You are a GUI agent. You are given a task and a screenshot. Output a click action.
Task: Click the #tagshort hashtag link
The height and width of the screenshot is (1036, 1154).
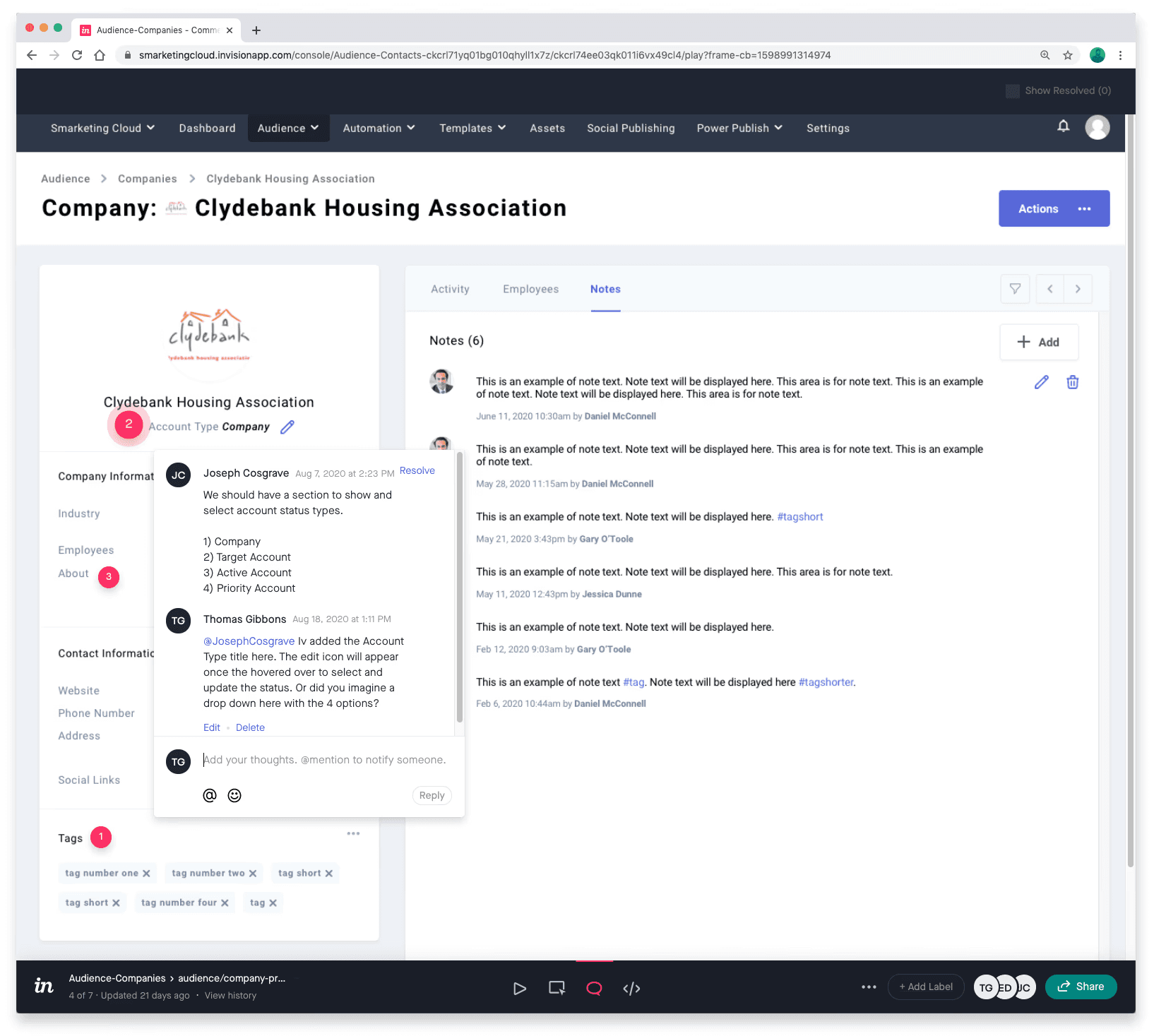800,517
